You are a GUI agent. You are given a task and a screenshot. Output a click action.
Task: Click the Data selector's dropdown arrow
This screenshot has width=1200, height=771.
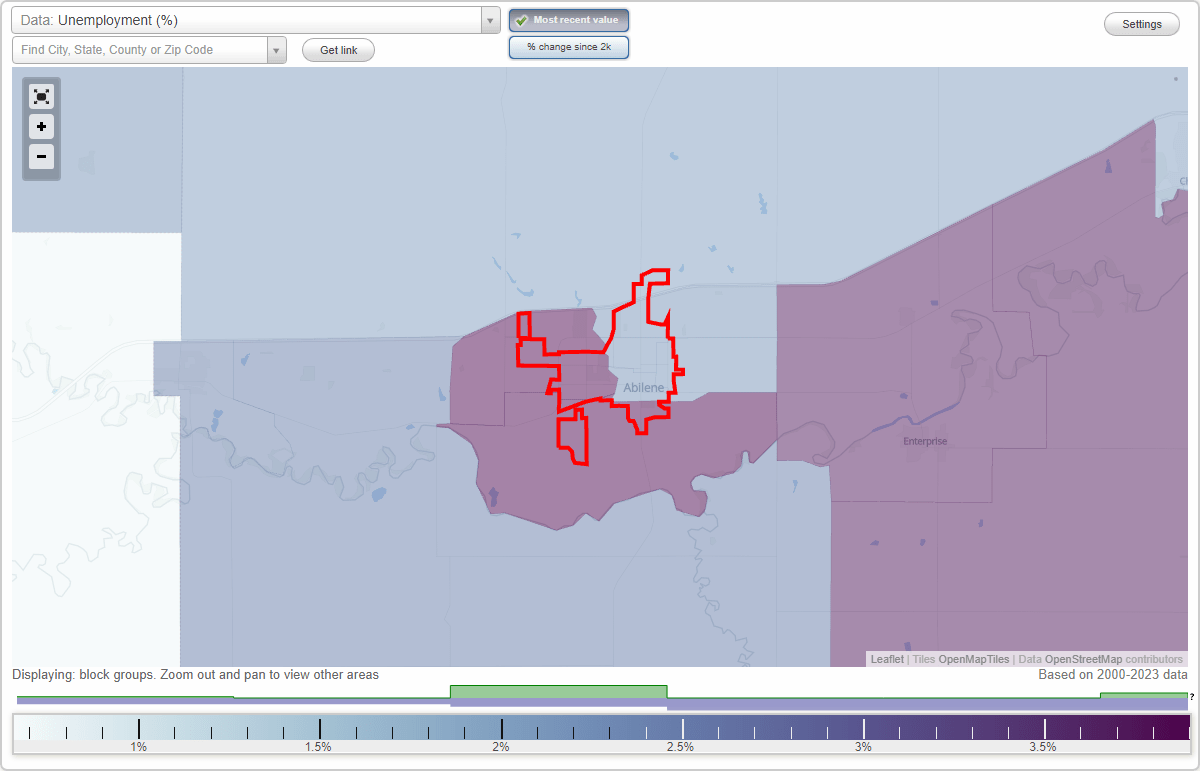(489, 19)
